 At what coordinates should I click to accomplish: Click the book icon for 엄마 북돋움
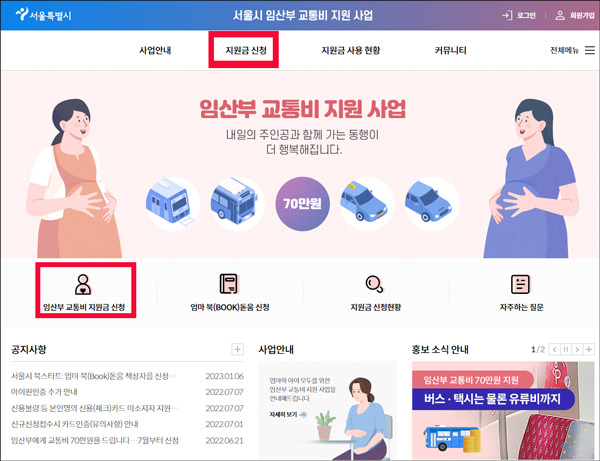229,284
